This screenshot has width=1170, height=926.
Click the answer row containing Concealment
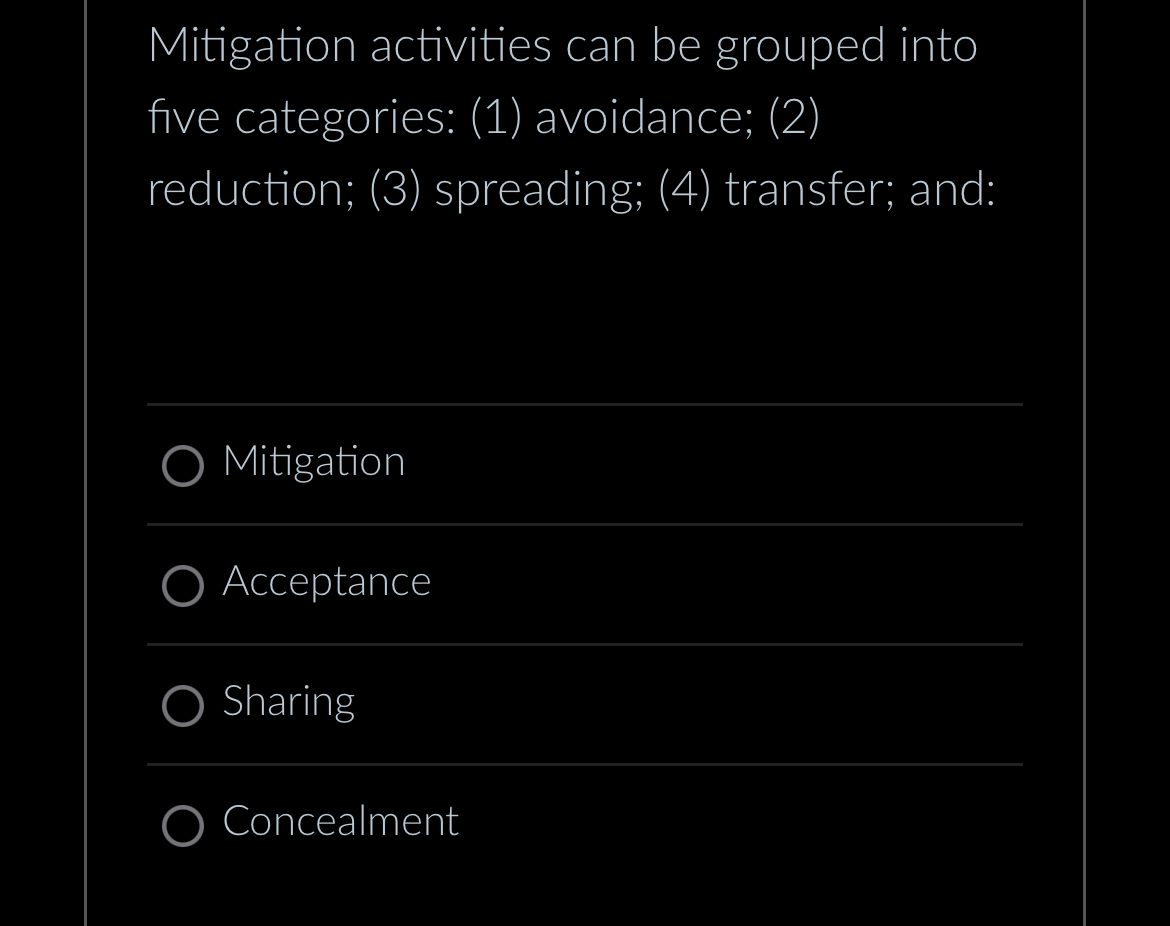(x=585, y=824)
